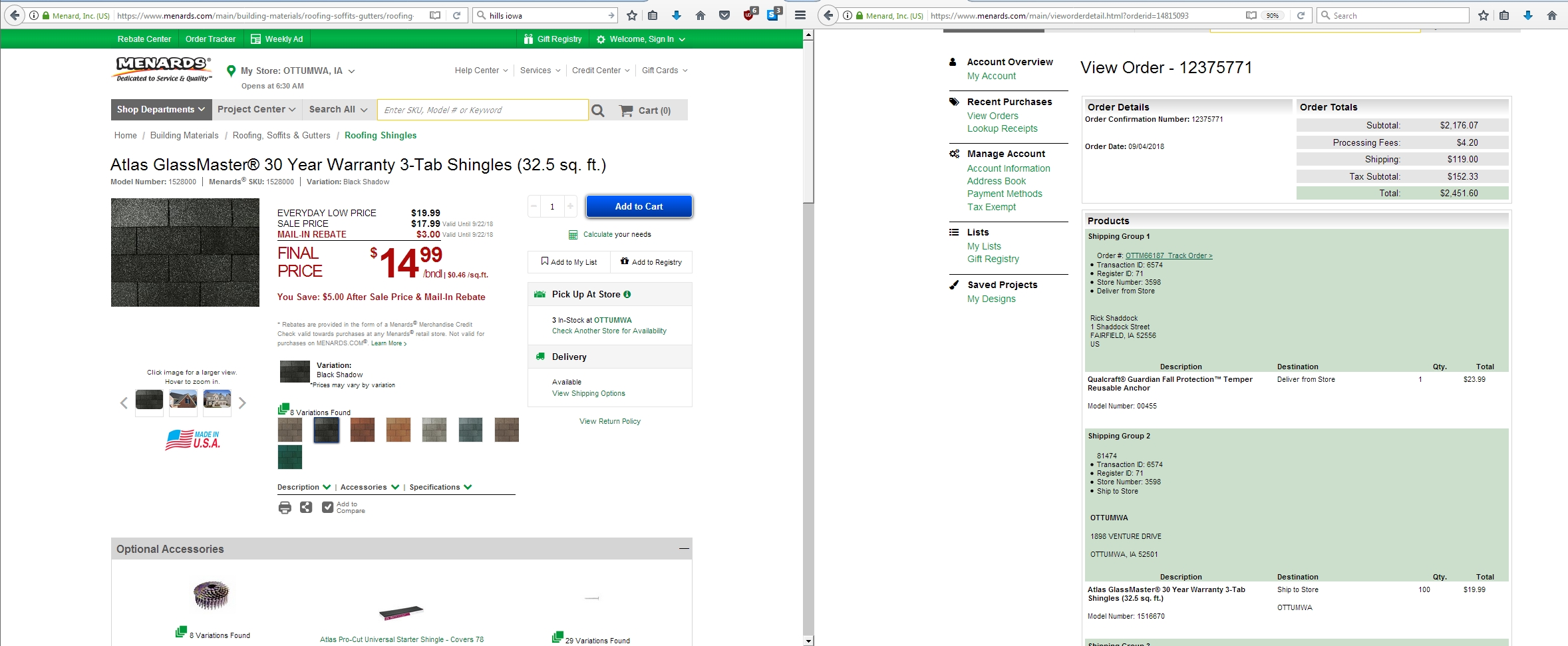
Task: Expand the Welcome, Sign In menu
Action: (x=641, y=39)
